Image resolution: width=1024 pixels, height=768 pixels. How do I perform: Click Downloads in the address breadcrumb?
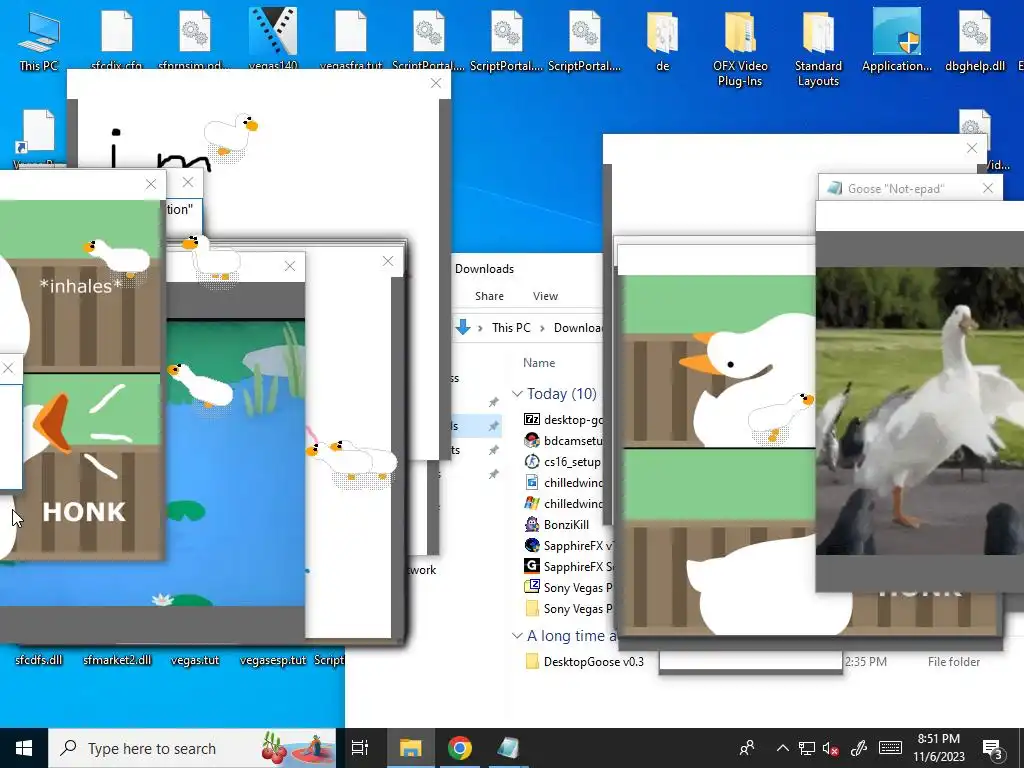[578, 328]
